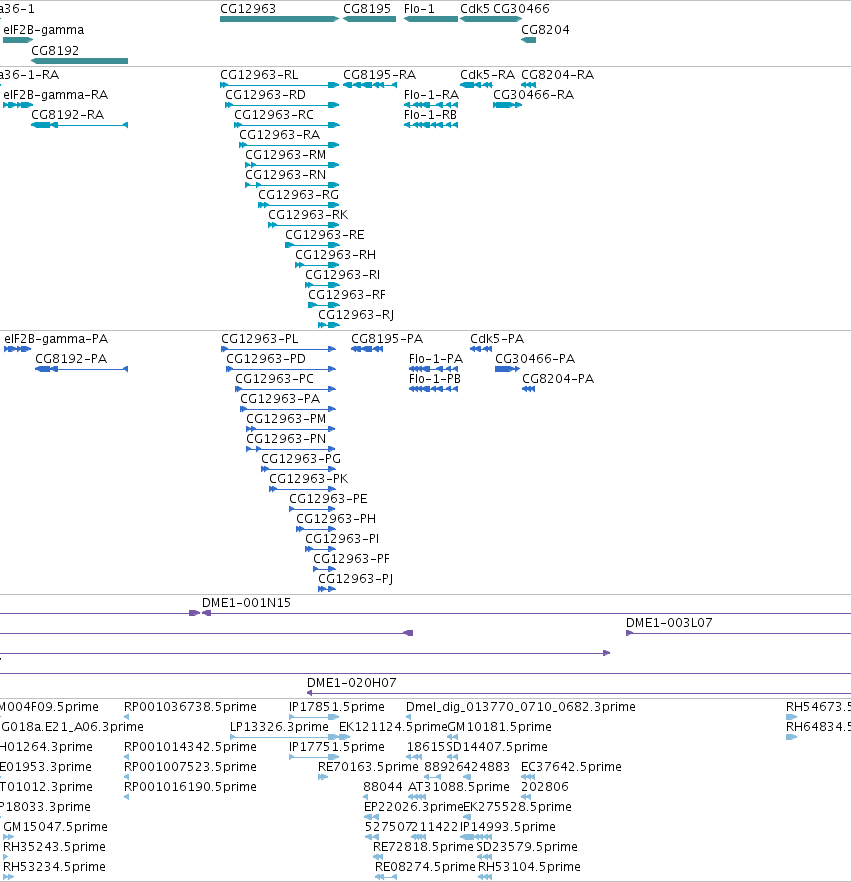Select the CG12963 gene span bar
Viewport: 851px width, 882px height.
(x=280, y=19)
